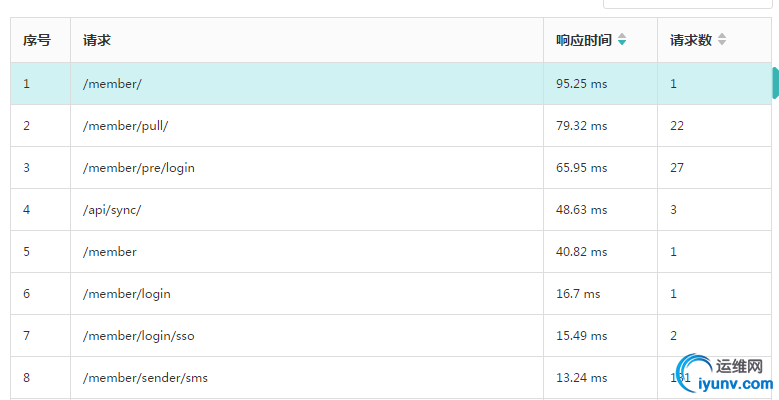Click the teal side tab on right edge
The height and width of the screenshot is (400, 779).
coord(775,83)
